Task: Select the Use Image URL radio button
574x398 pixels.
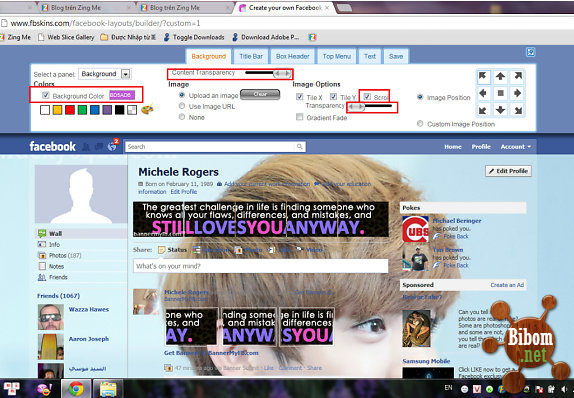Action: click(182, 106)
